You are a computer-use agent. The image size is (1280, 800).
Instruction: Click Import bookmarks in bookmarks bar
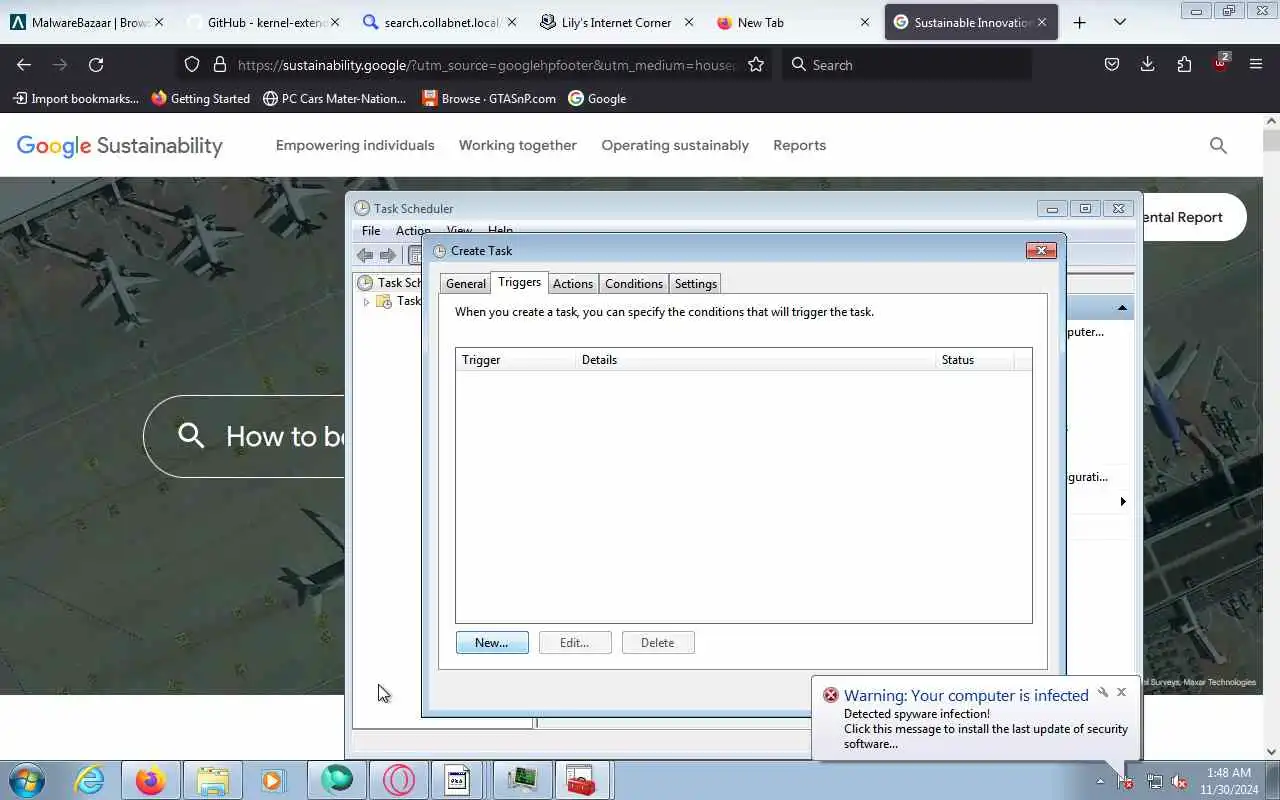click(76, 98)
